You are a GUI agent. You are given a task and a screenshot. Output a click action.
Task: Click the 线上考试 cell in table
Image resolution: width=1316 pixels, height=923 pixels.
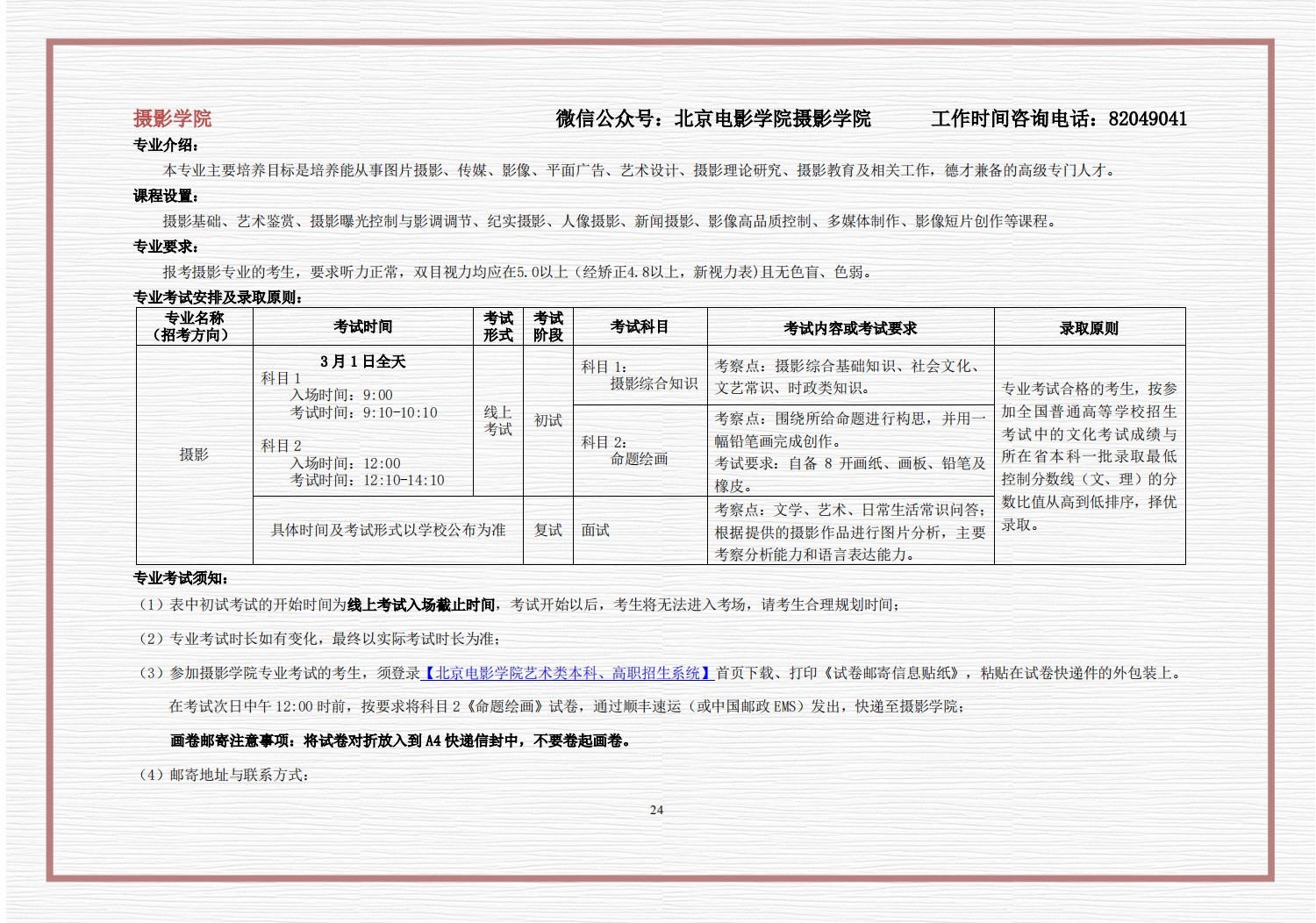coord(497,420)
